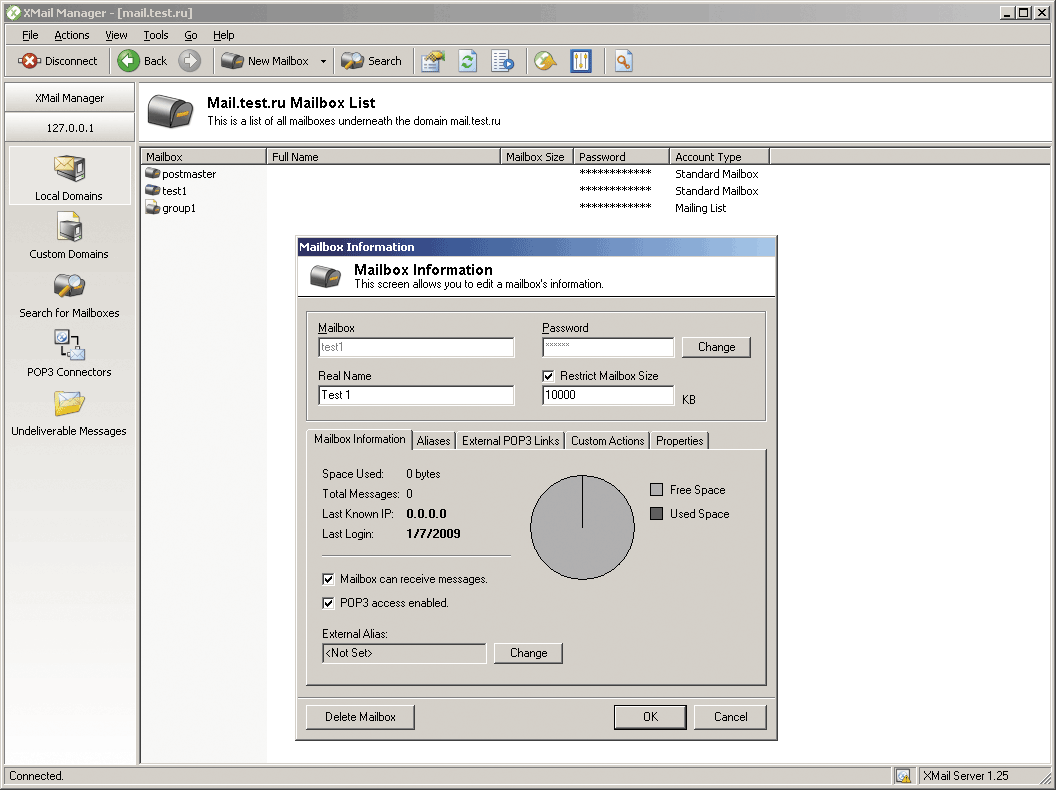1056x790 pixels.
Task: Select the group1 mailing list row
Action: click(x=451, y=208)
